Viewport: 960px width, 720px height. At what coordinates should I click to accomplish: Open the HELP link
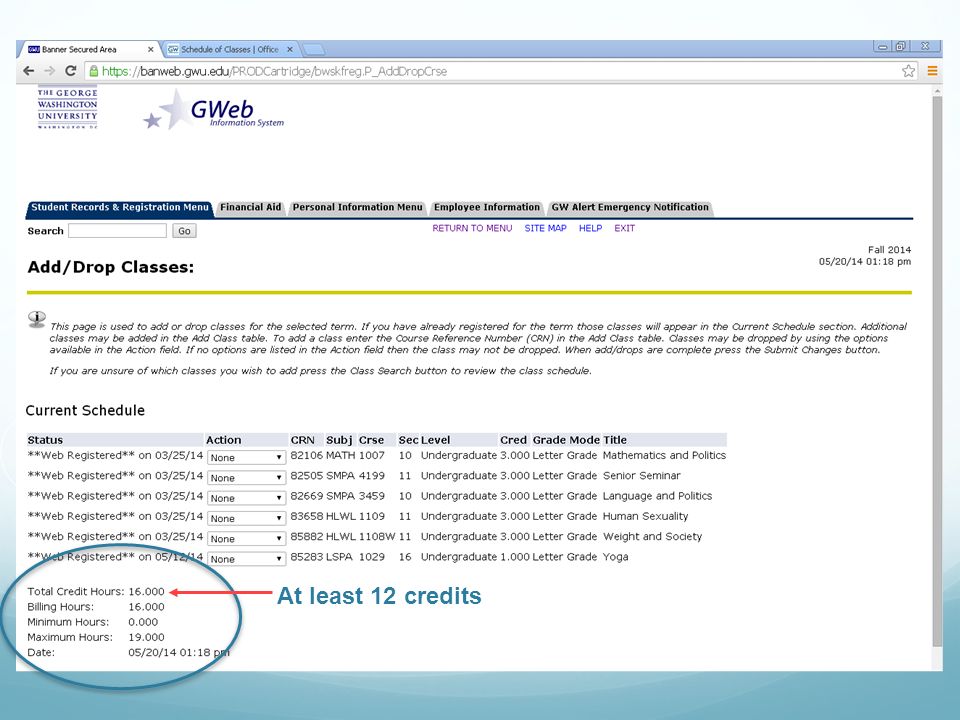point(590,228)
